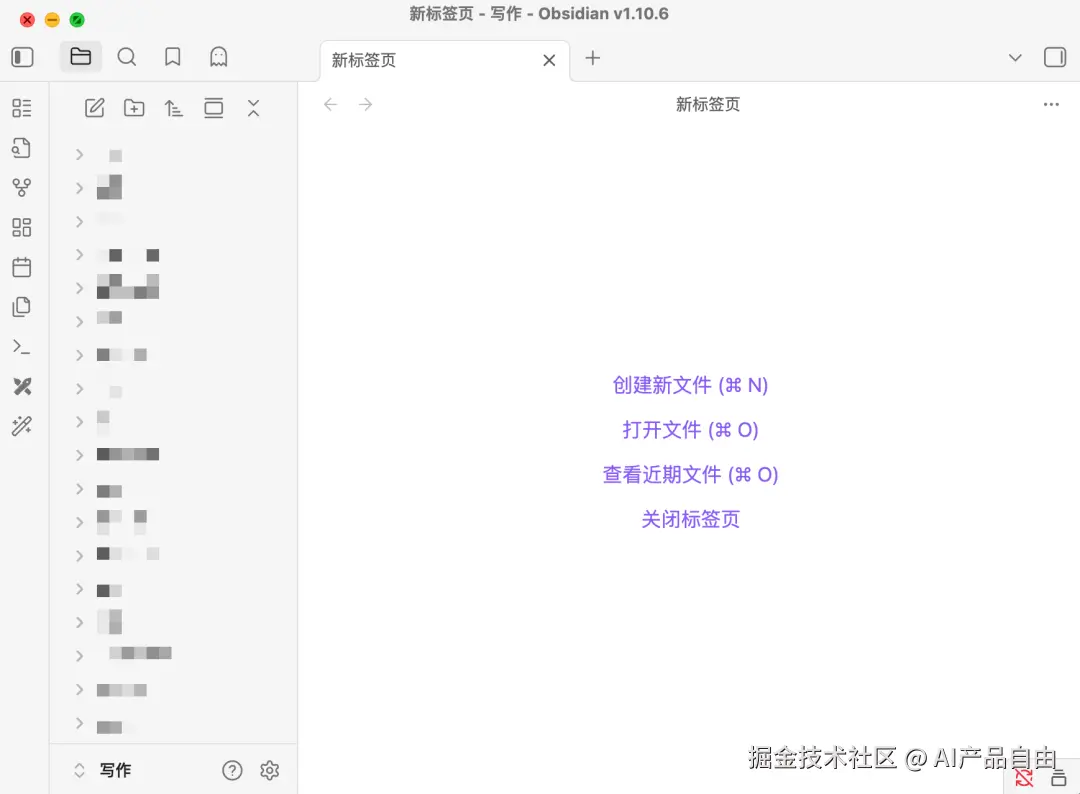Viewport: 1080px width, 794px height.
Task: Open Obsidian settings via the gear icon
Action: click(x=269, y=770)
